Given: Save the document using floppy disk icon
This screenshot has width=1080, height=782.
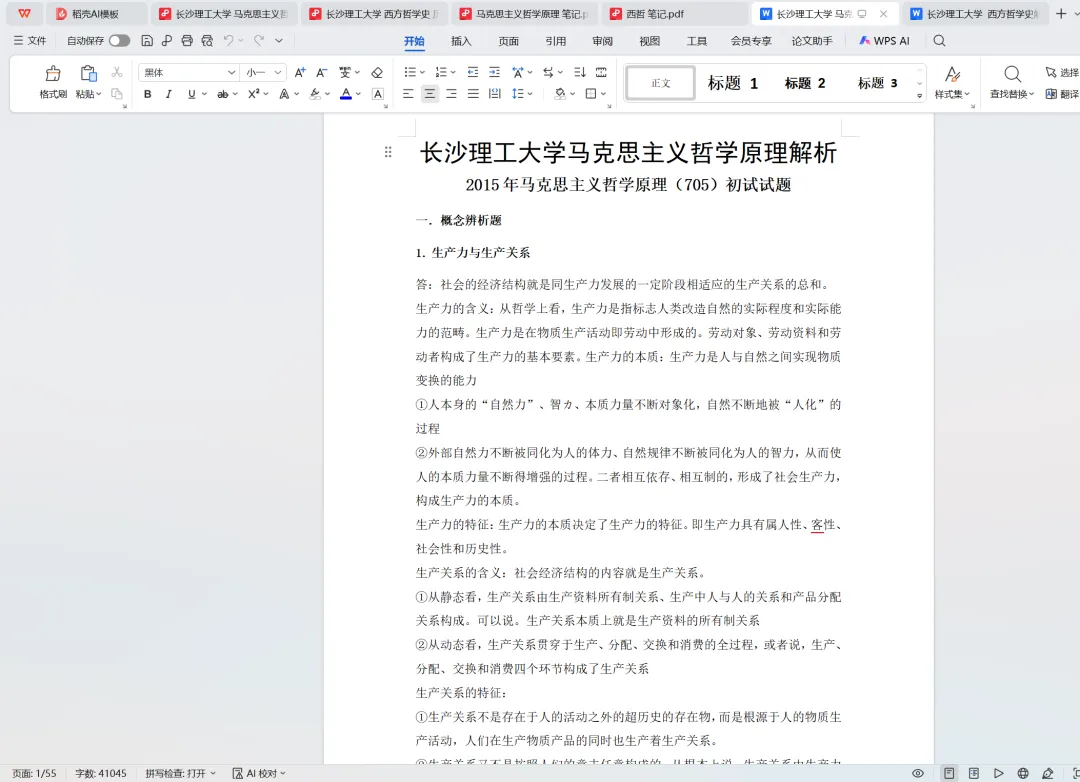Looking at the screenshot, I should 147,41.
